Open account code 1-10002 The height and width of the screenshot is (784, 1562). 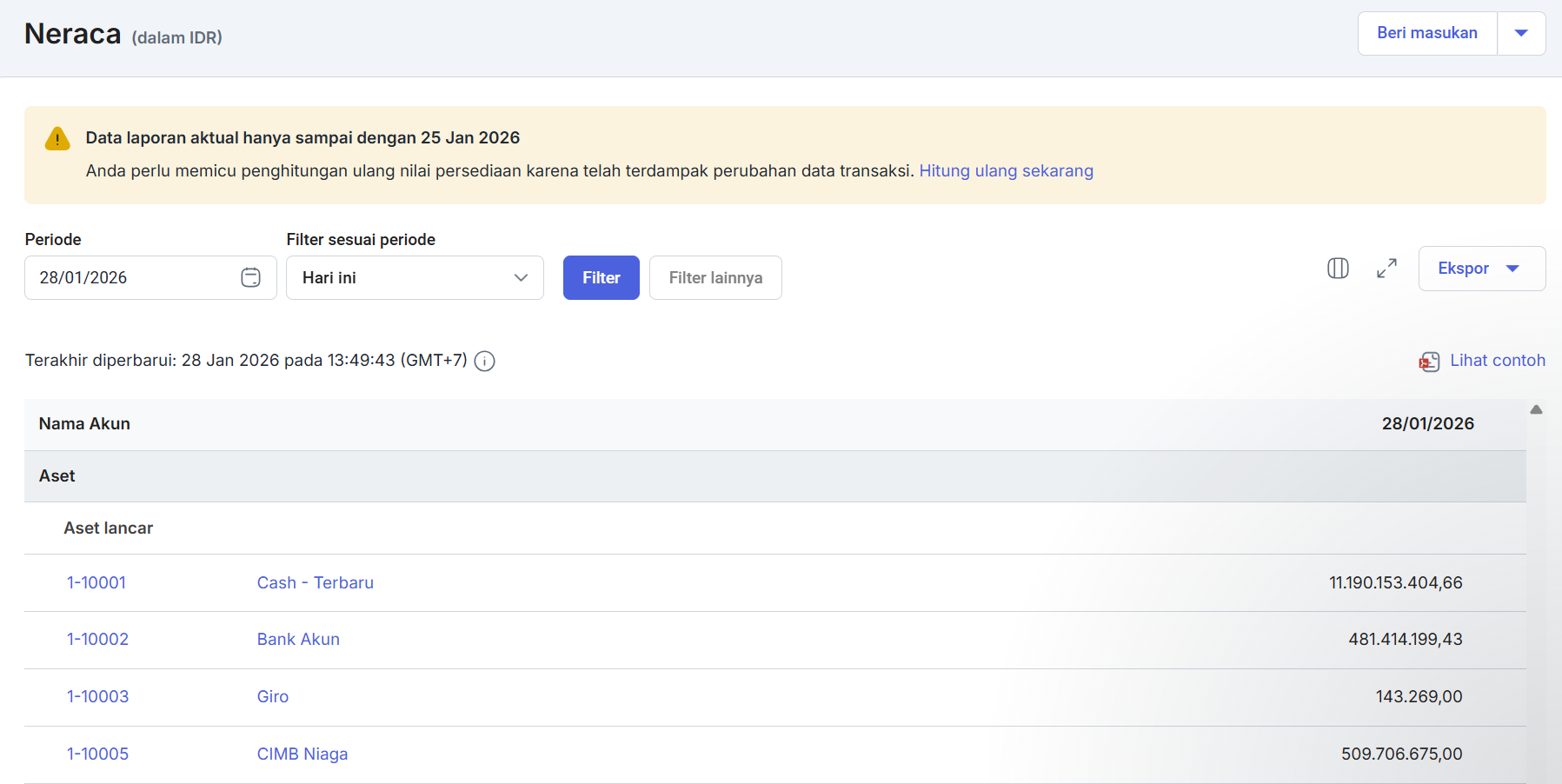[x=97, y=640]
